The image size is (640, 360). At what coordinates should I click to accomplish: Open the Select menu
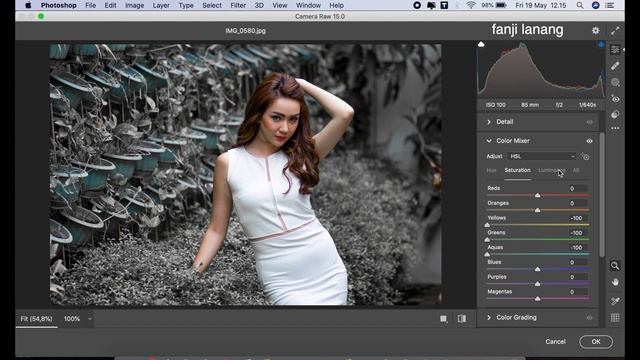pos(212,5)
